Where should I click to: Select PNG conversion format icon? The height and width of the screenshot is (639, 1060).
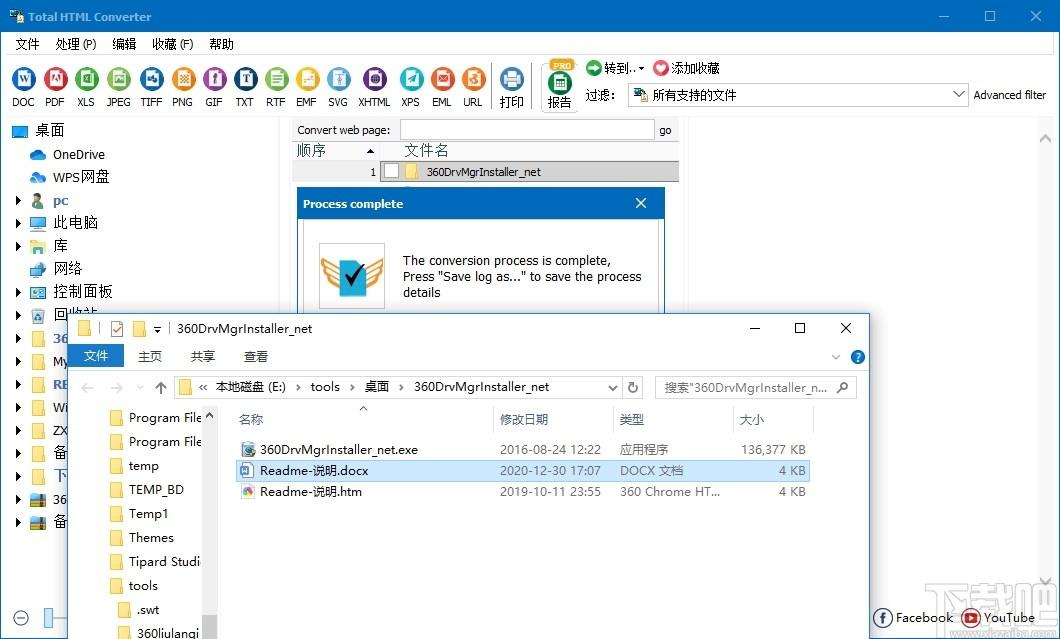point(183,80)
